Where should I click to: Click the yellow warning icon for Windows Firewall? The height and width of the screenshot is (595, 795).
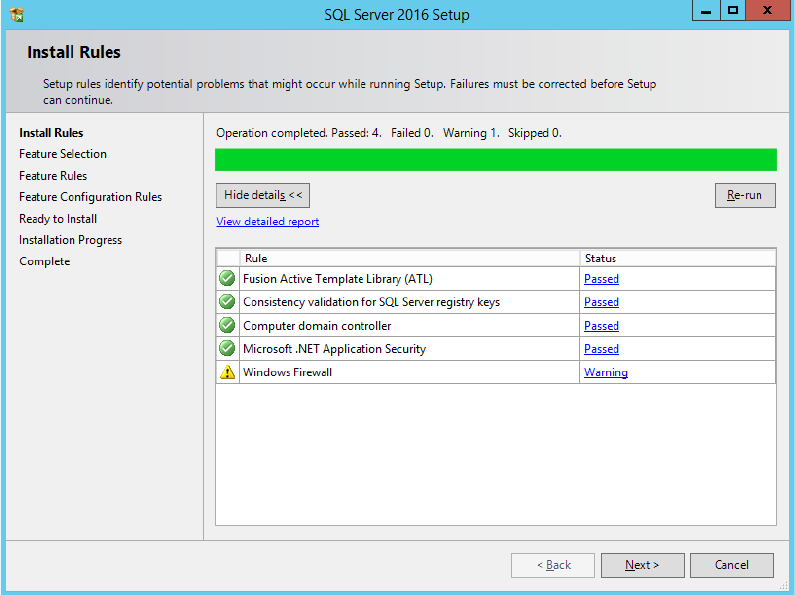pos(228,372)
